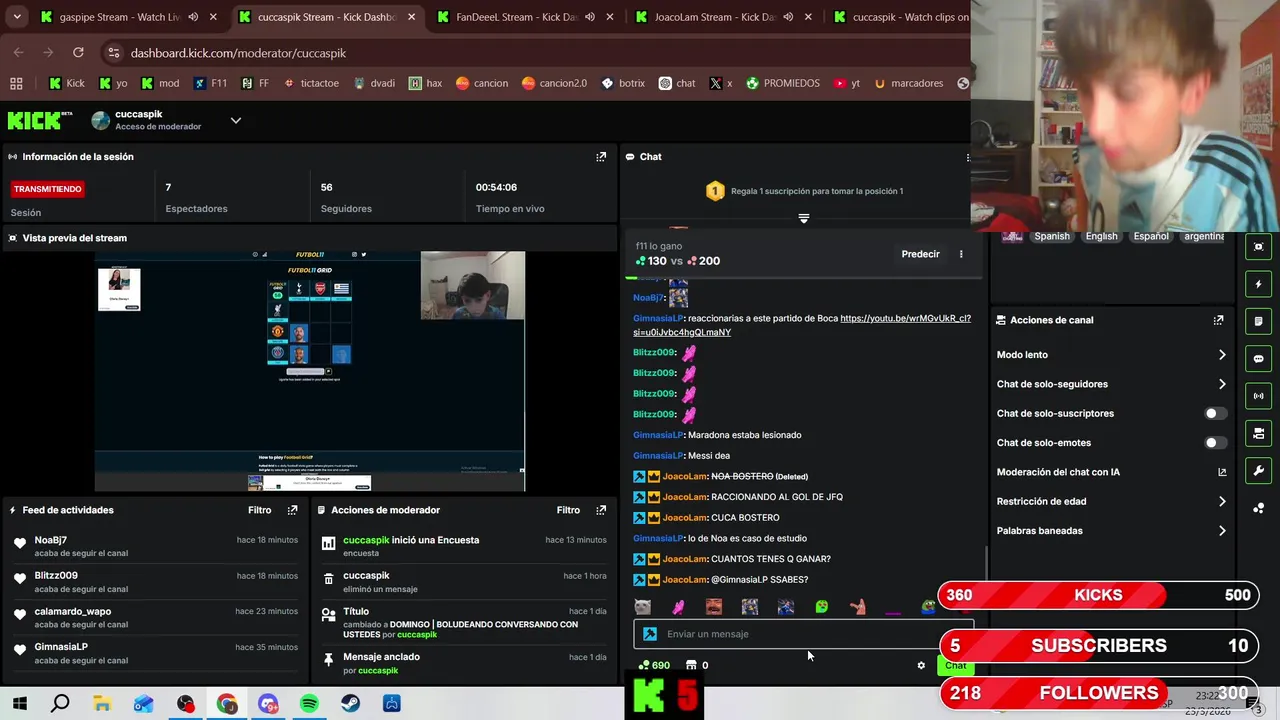Open the YouTube link from GimnasiaLP
The height and width of the screenshot is (720, 1280).
point(802,325)
